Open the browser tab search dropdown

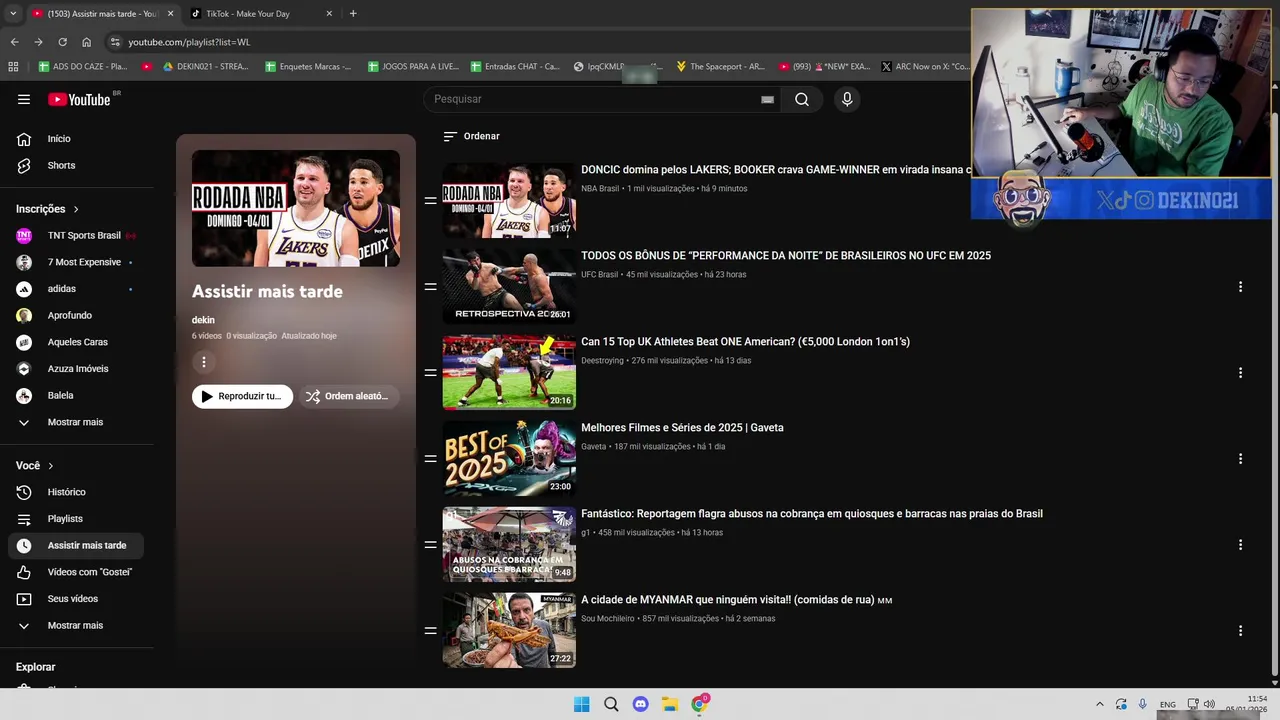tap(13, 14)
